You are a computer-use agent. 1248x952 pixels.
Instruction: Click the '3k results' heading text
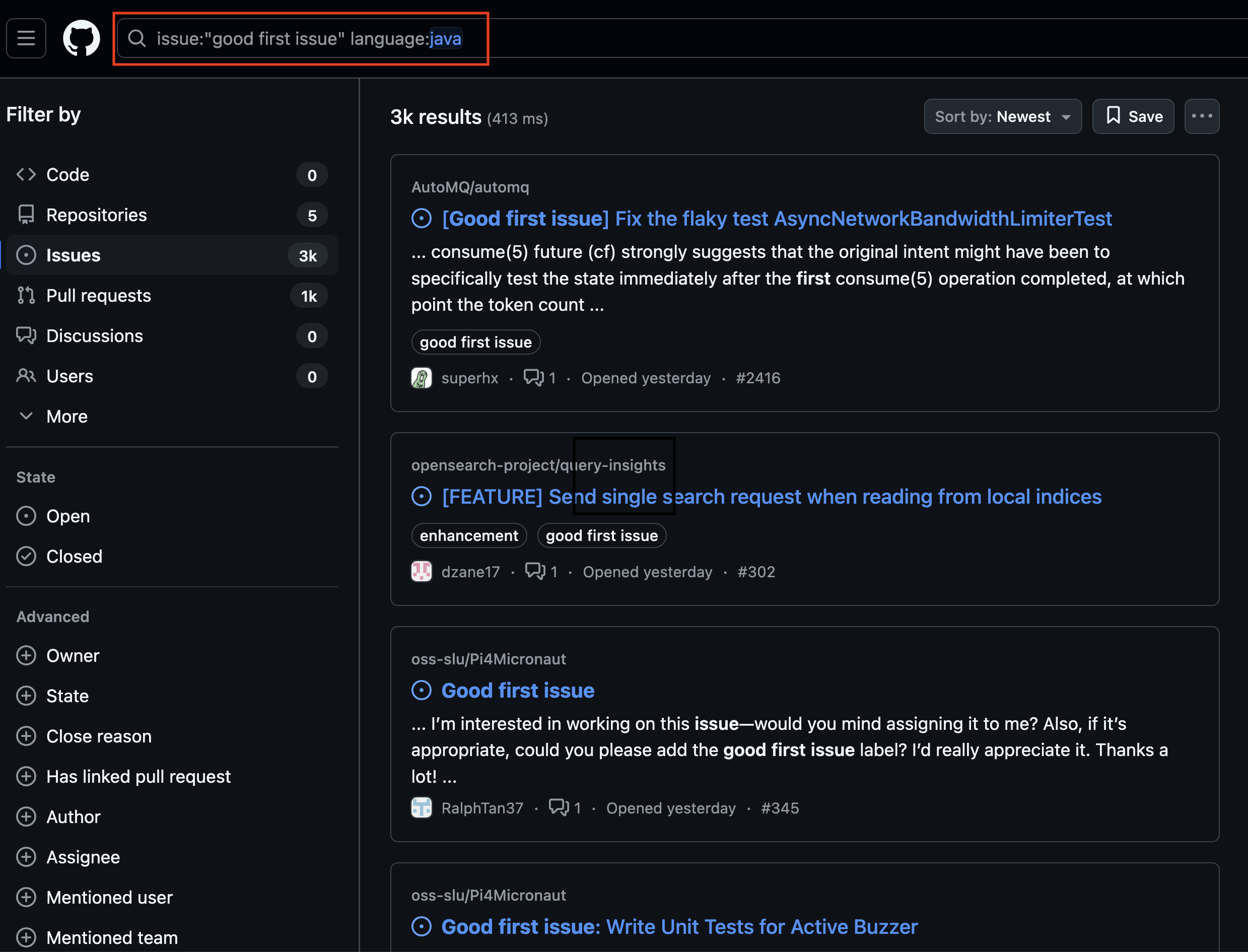(436, 117)
